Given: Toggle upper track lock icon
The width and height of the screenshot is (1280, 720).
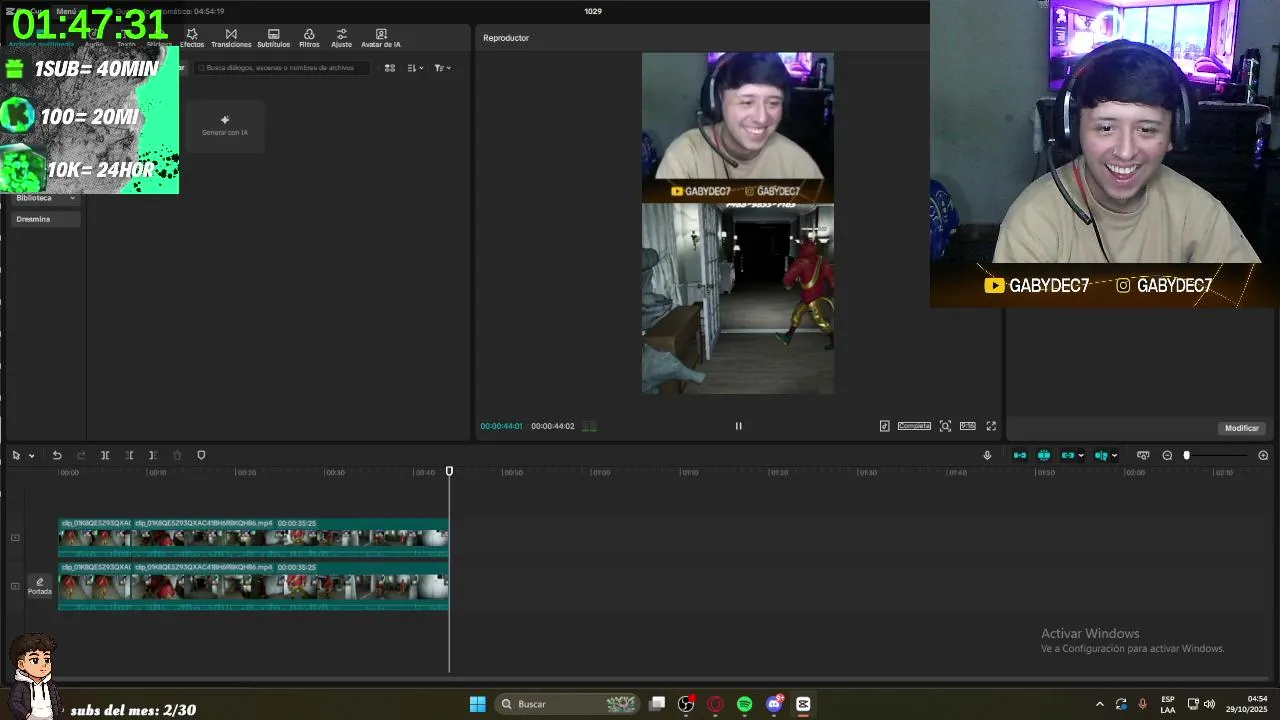Looking at the screenshot, I should 15,538.
